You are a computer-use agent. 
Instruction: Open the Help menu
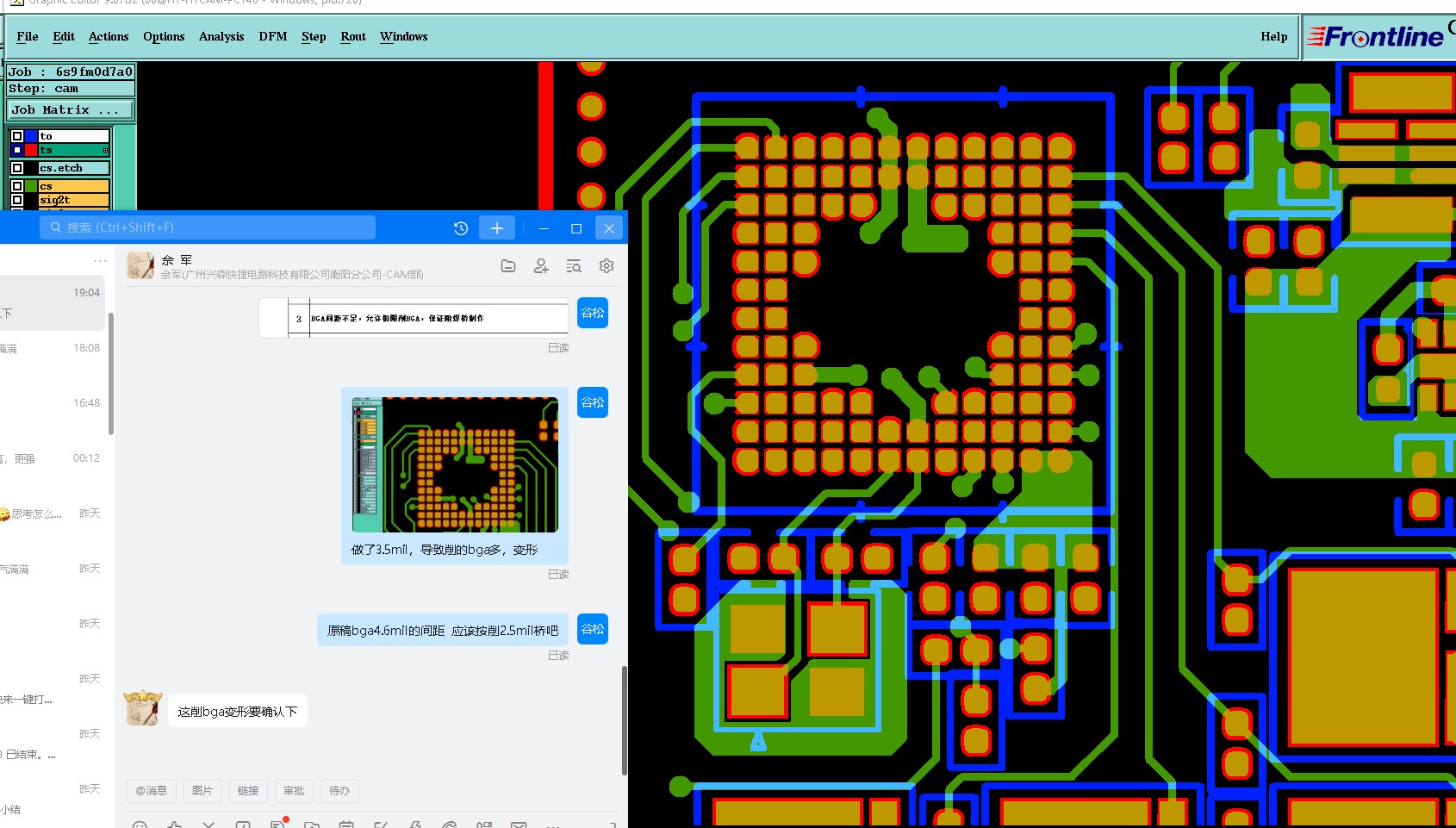tap(1273, 36)
